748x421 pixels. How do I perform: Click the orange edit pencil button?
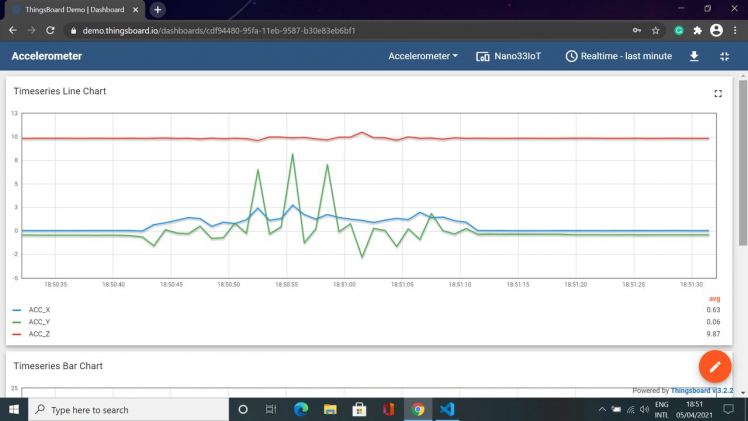[715, 367]
